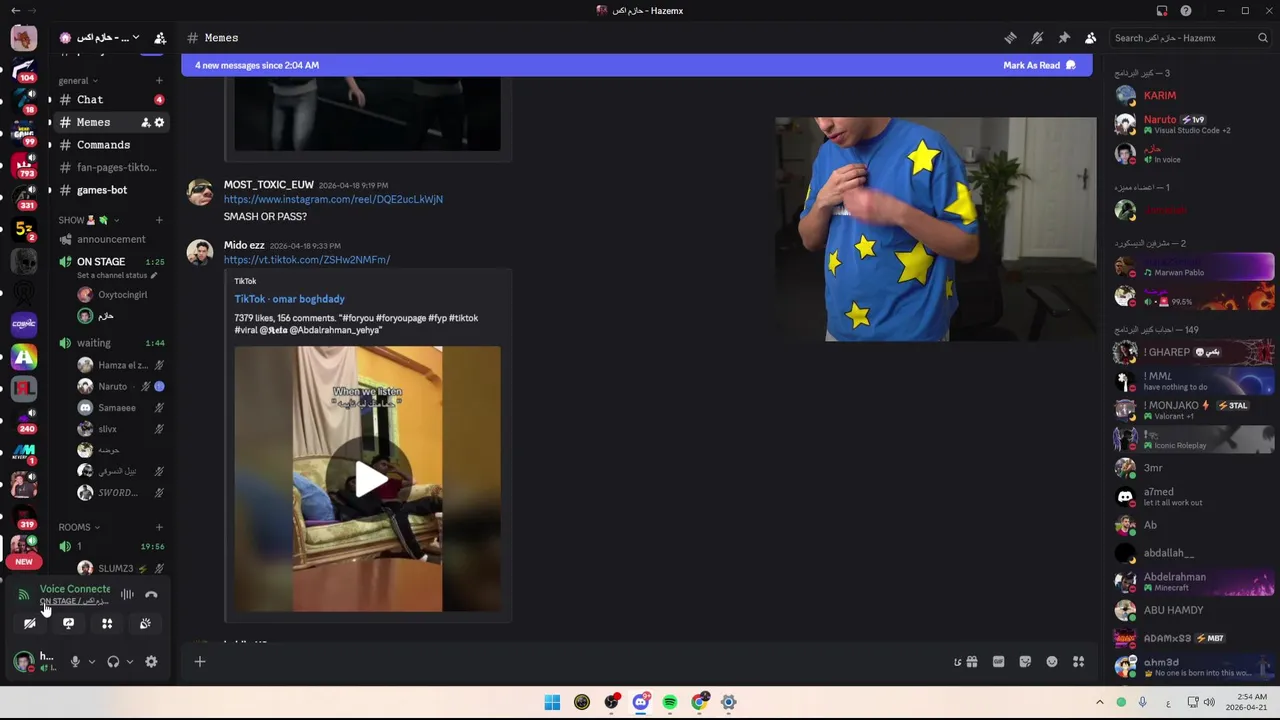Open GIF picker in message bar

tap(998, 661)
